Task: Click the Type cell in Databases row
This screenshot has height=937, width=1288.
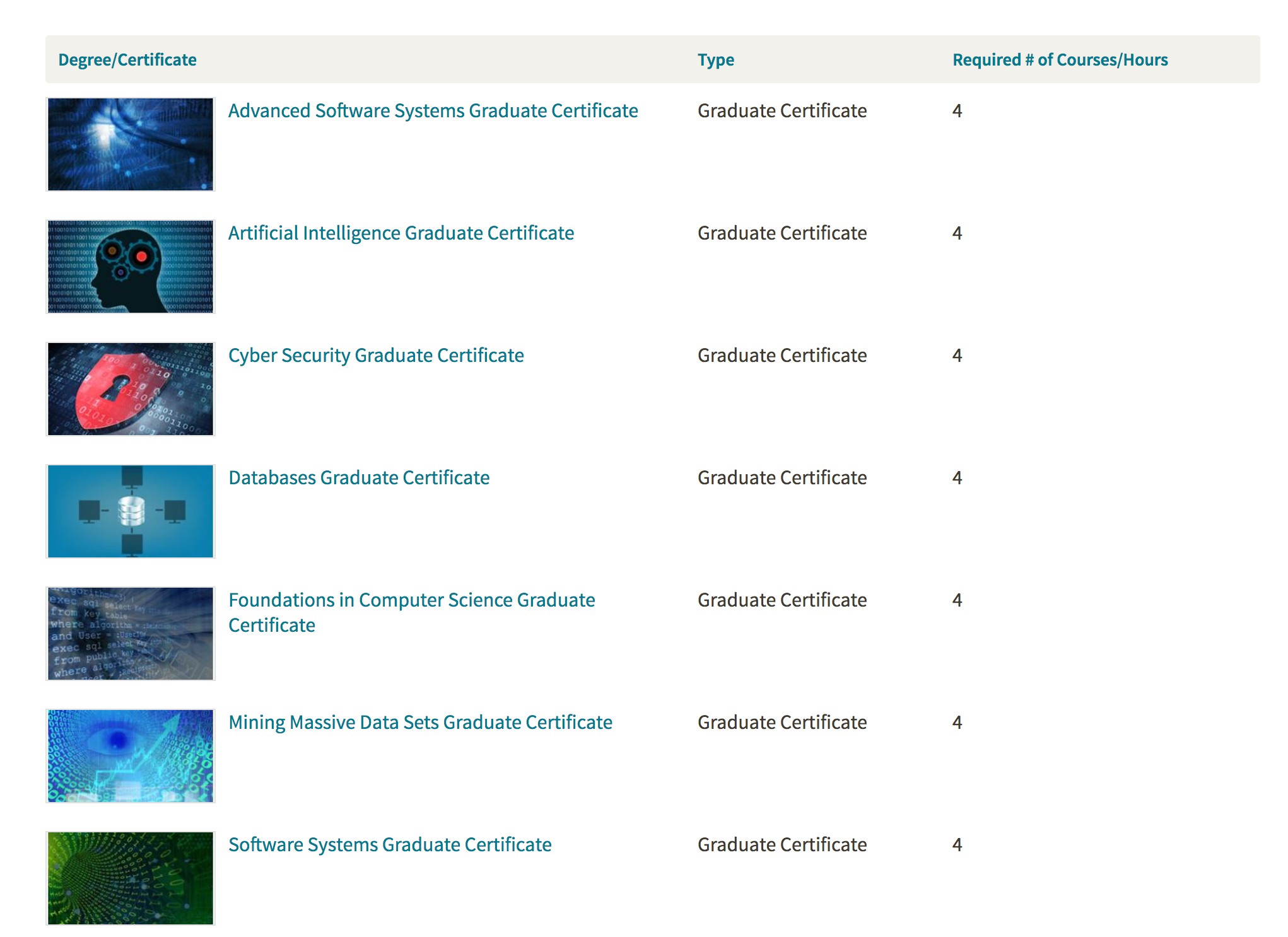Action: pyautogui.click(x=782, y=478)
